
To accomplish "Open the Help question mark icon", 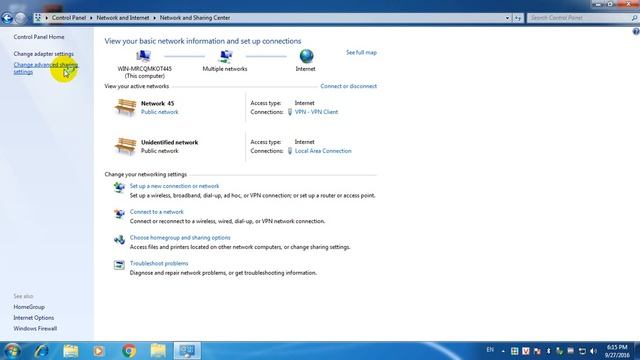I will pos(636,31).
